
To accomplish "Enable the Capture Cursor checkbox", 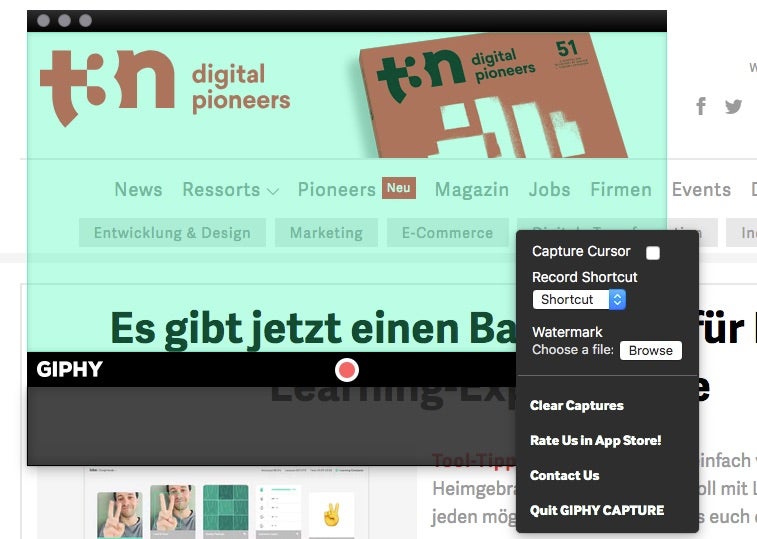I will click(653, 253).
